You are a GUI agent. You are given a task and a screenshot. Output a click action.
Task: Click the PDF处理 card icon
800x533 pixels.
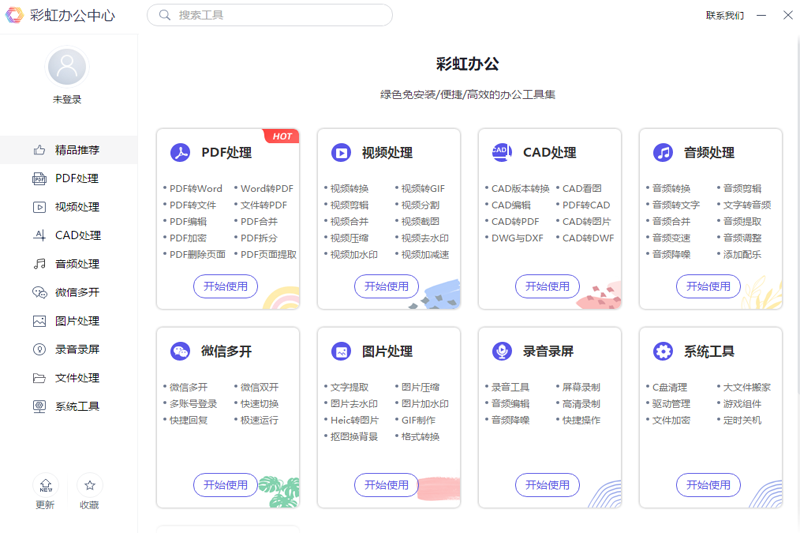point(180,153)
